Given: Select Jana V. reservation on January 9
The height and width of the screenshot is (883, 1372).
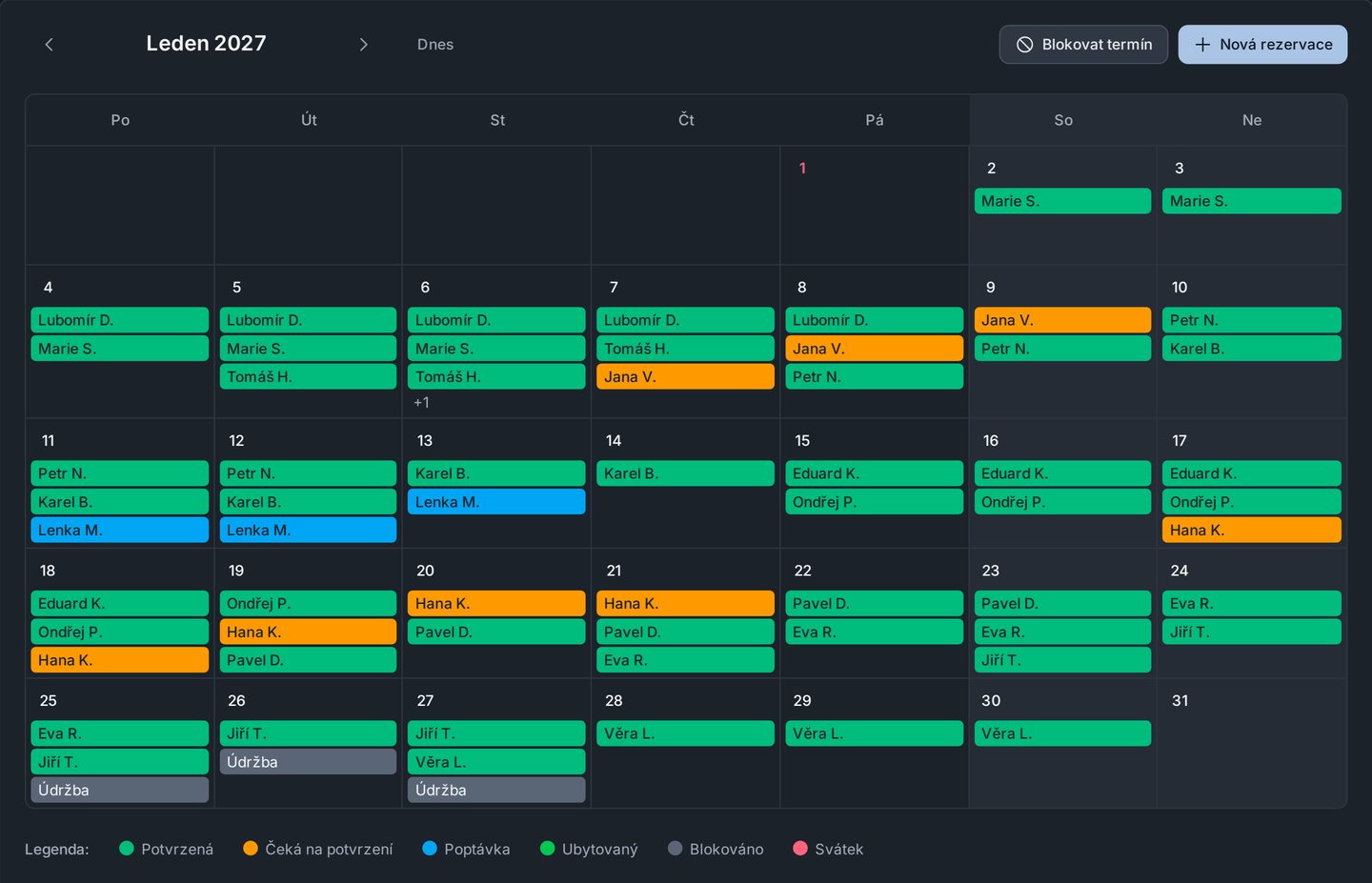Looking at the screenshot, I should 1062,320.
